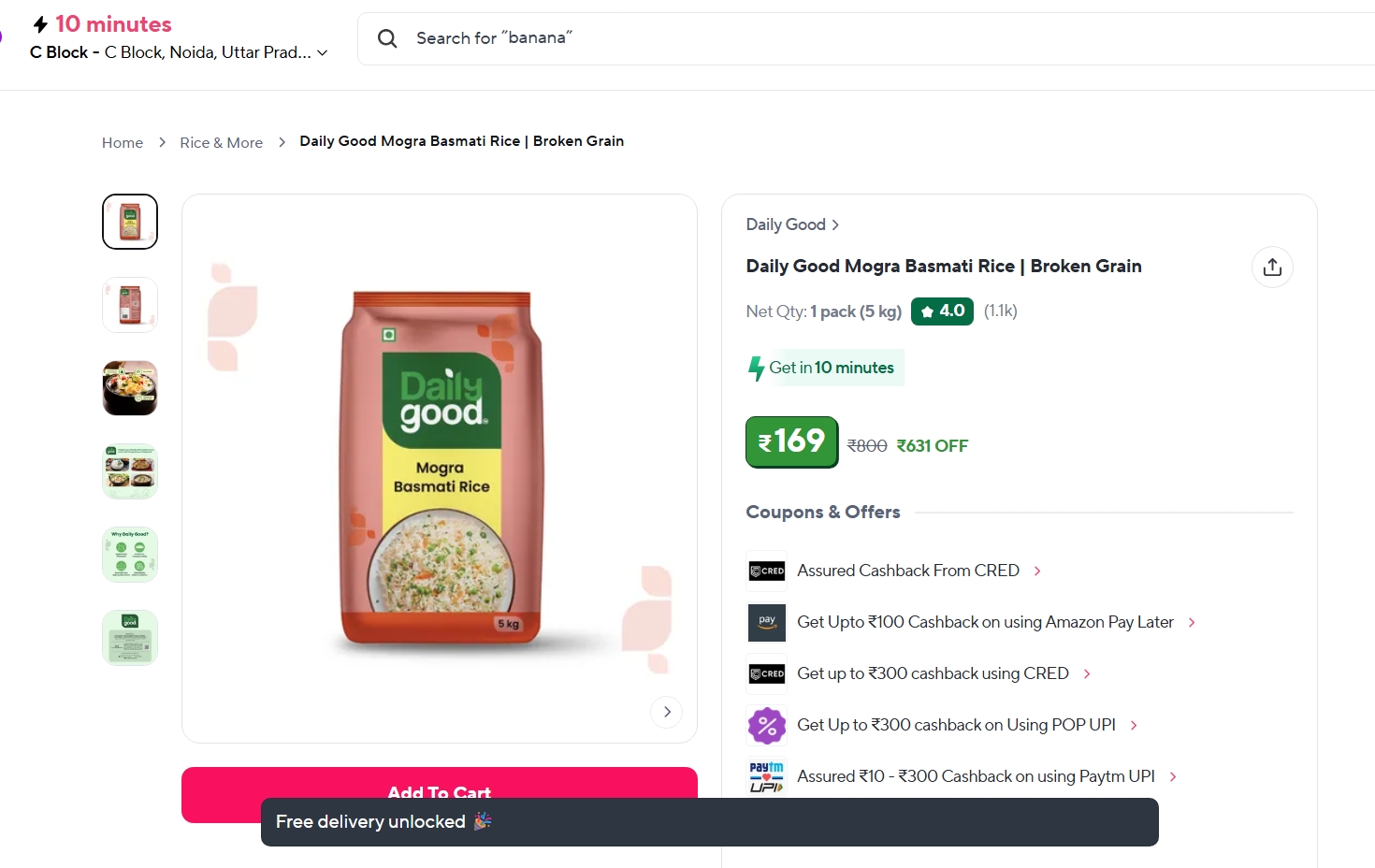1375x868 pixels.
Task: Click the green 4.0 star rating badge
Action: pyautogui.click(x=942, y=311)
